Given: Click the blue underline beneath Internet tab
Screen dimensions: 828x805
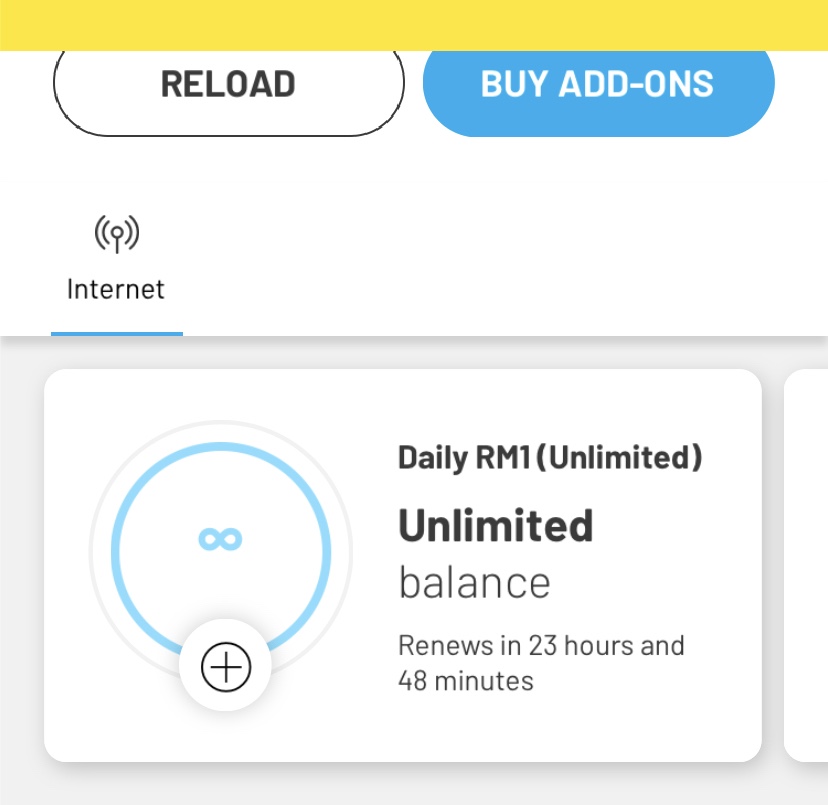Looking at the screenshot, I should pos(117,334).
